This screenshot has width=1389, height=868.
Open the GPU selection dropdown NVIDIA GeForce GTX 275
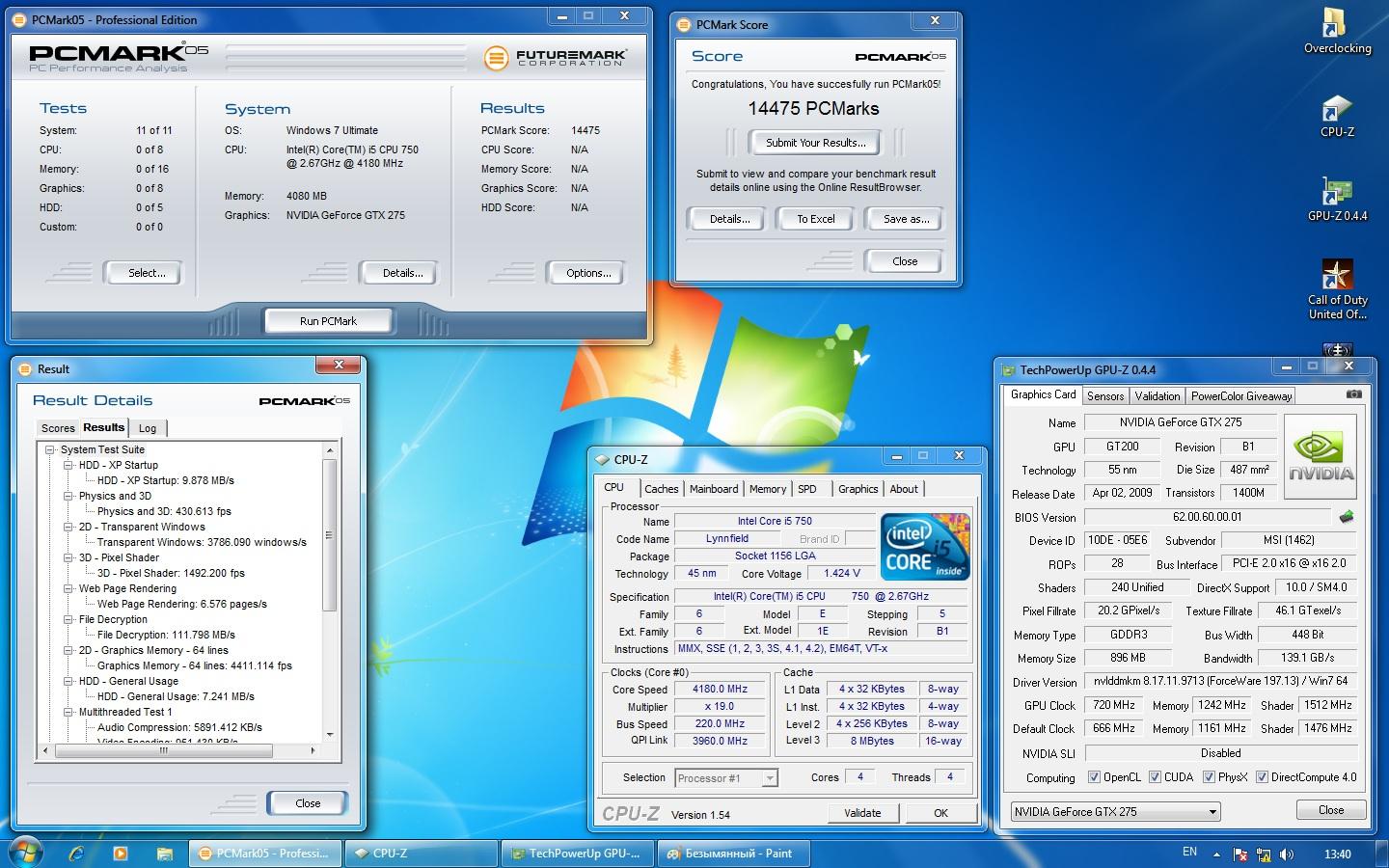pos(1116,812)
